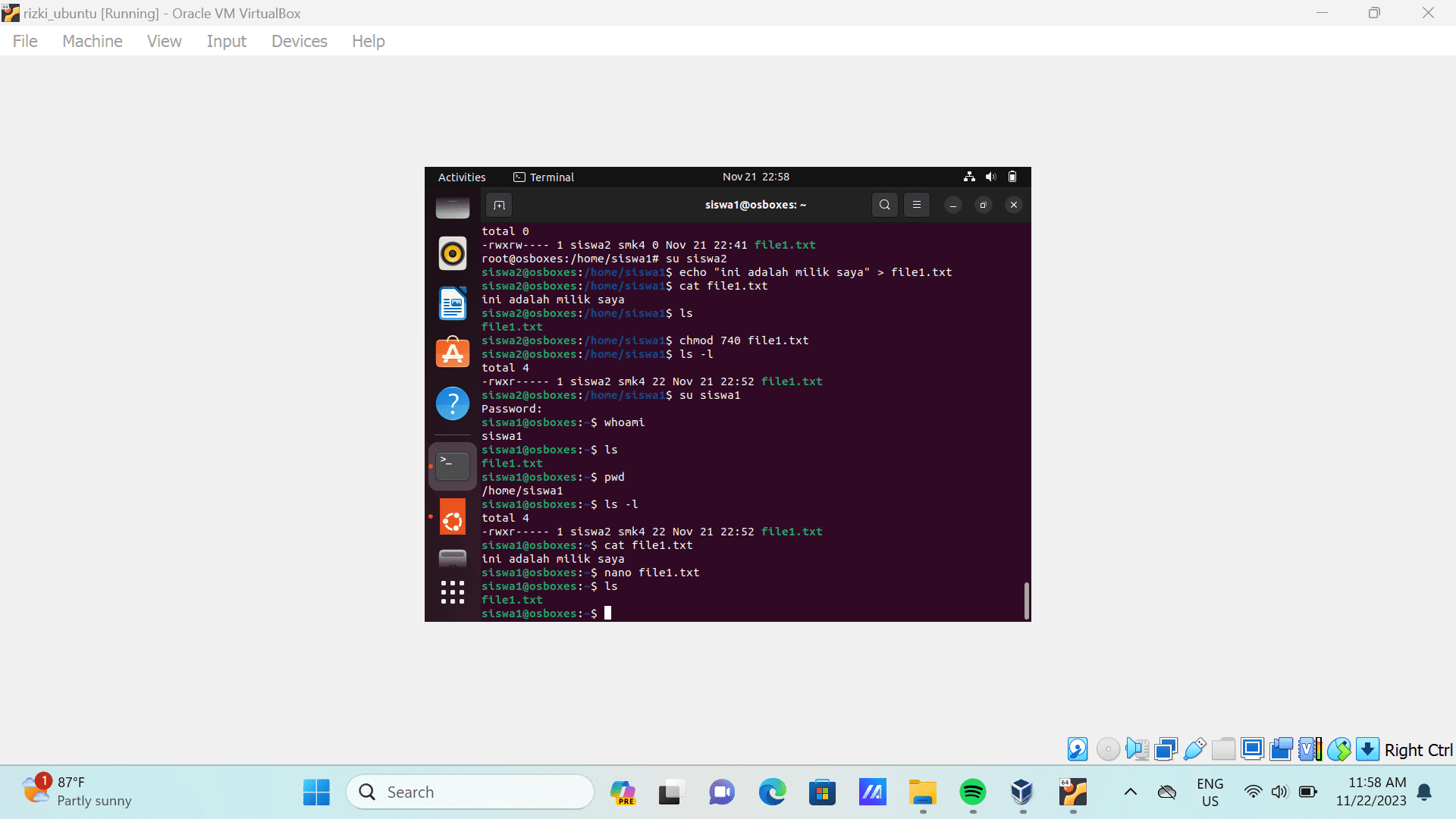
Task: Click the Right Ctrl host key label
Action: pos(1418,750)
